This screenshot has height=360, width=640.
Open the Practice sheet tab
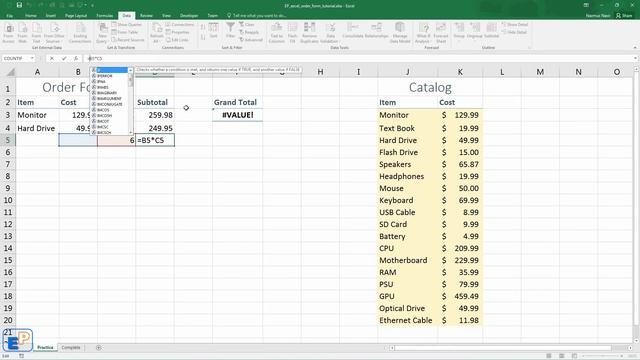45,348
